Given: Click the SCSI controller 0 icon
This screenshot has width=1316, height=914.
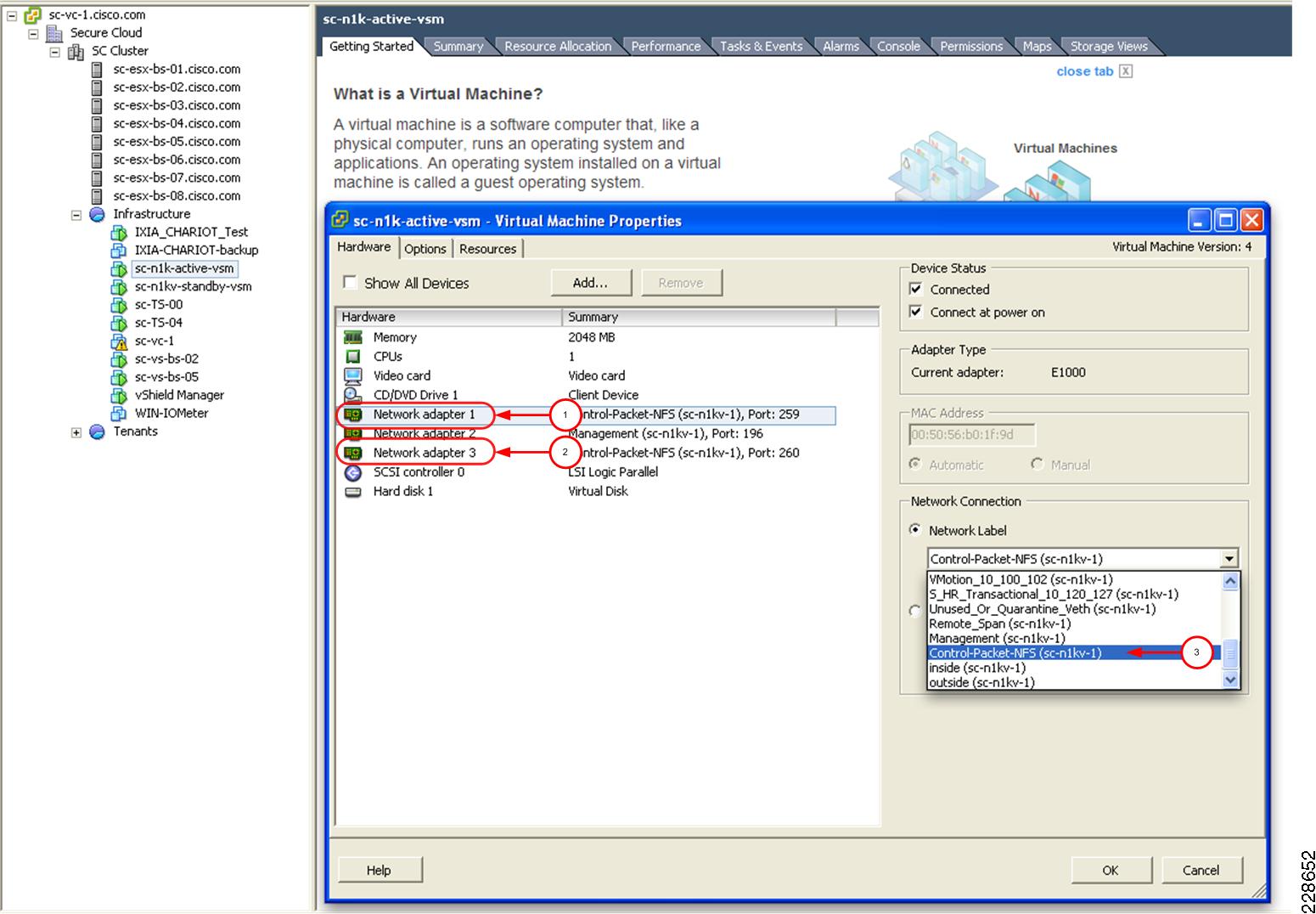Looking at the screenshot, I should (x=353, y=472).
